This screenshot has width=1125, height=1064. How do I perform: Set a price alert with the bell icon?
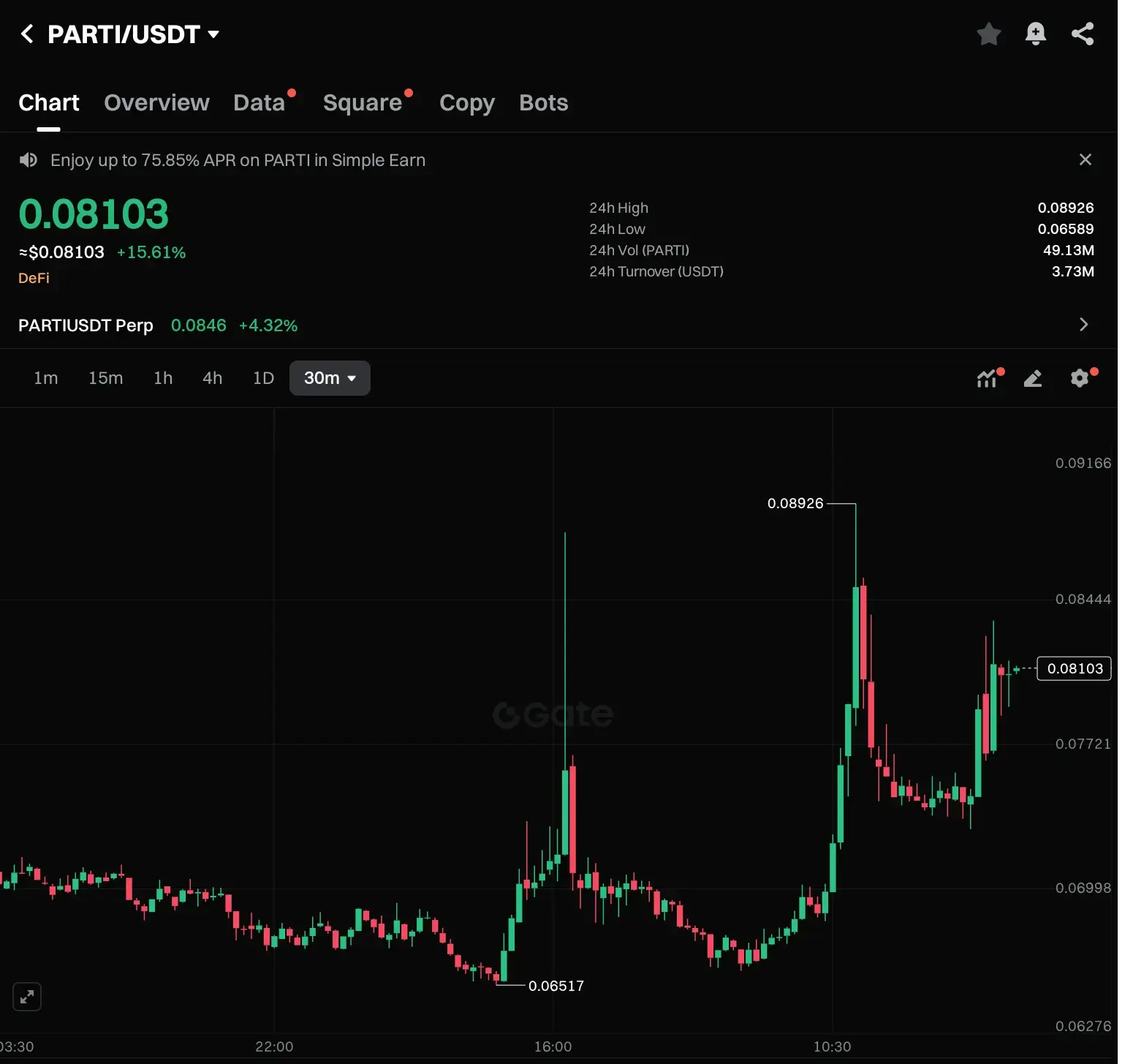coord(1035,34)
